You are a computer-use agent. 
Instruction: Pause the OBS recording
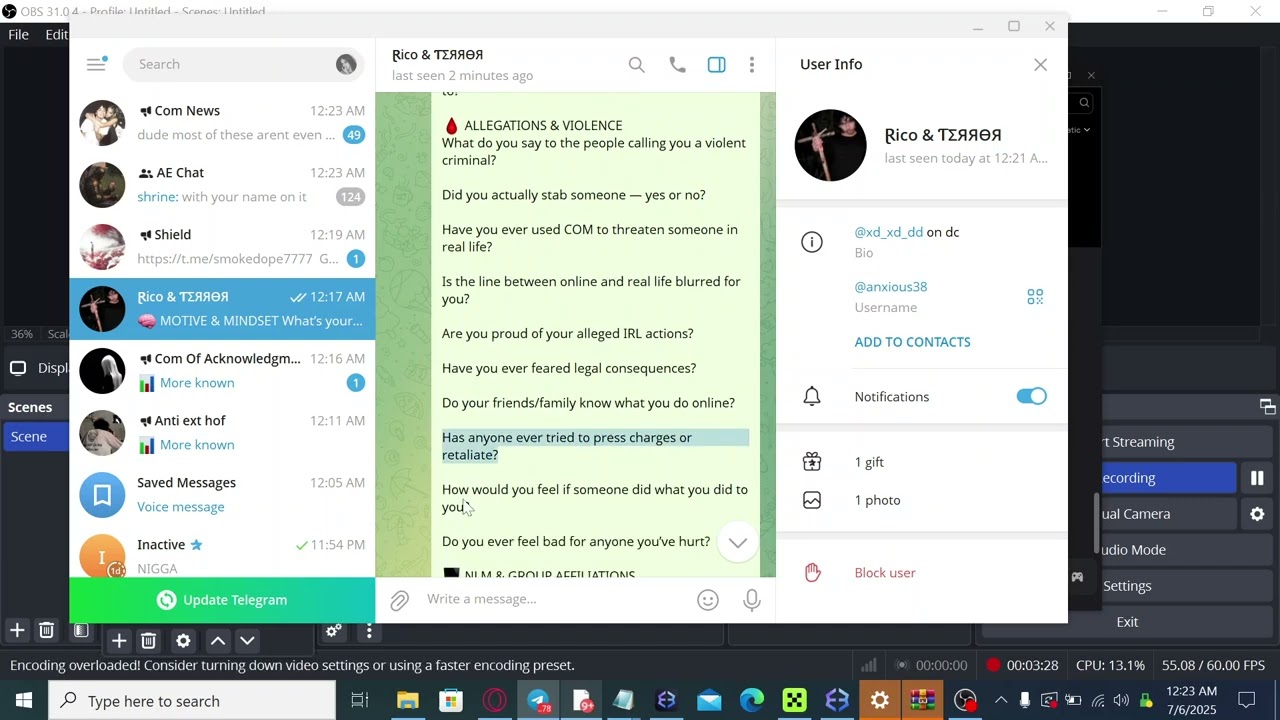tap(1257, 478)
